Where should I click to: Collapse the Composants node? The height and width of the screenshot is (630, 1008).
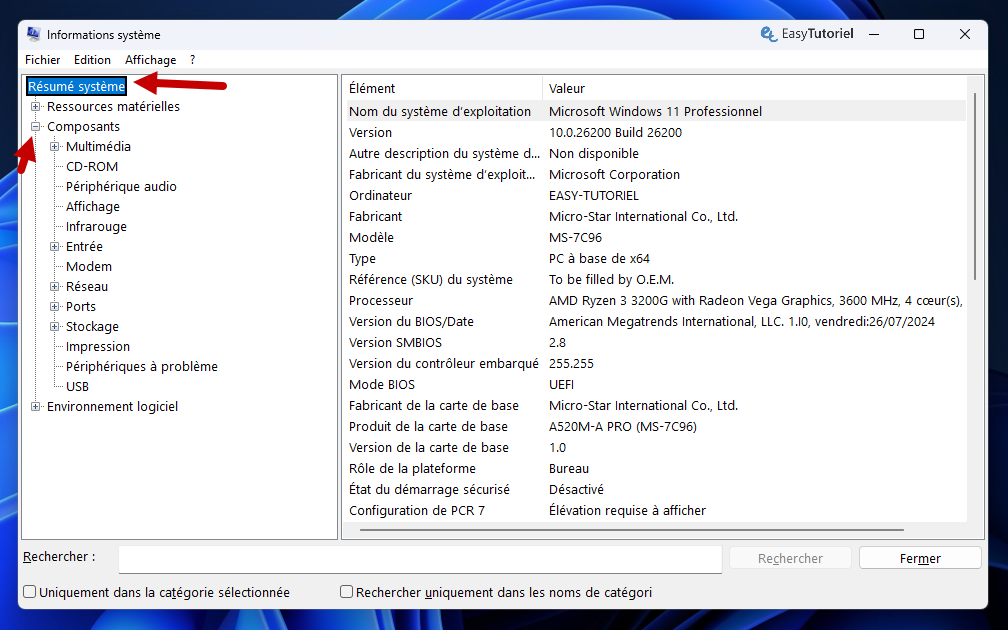tap(35, 127)
